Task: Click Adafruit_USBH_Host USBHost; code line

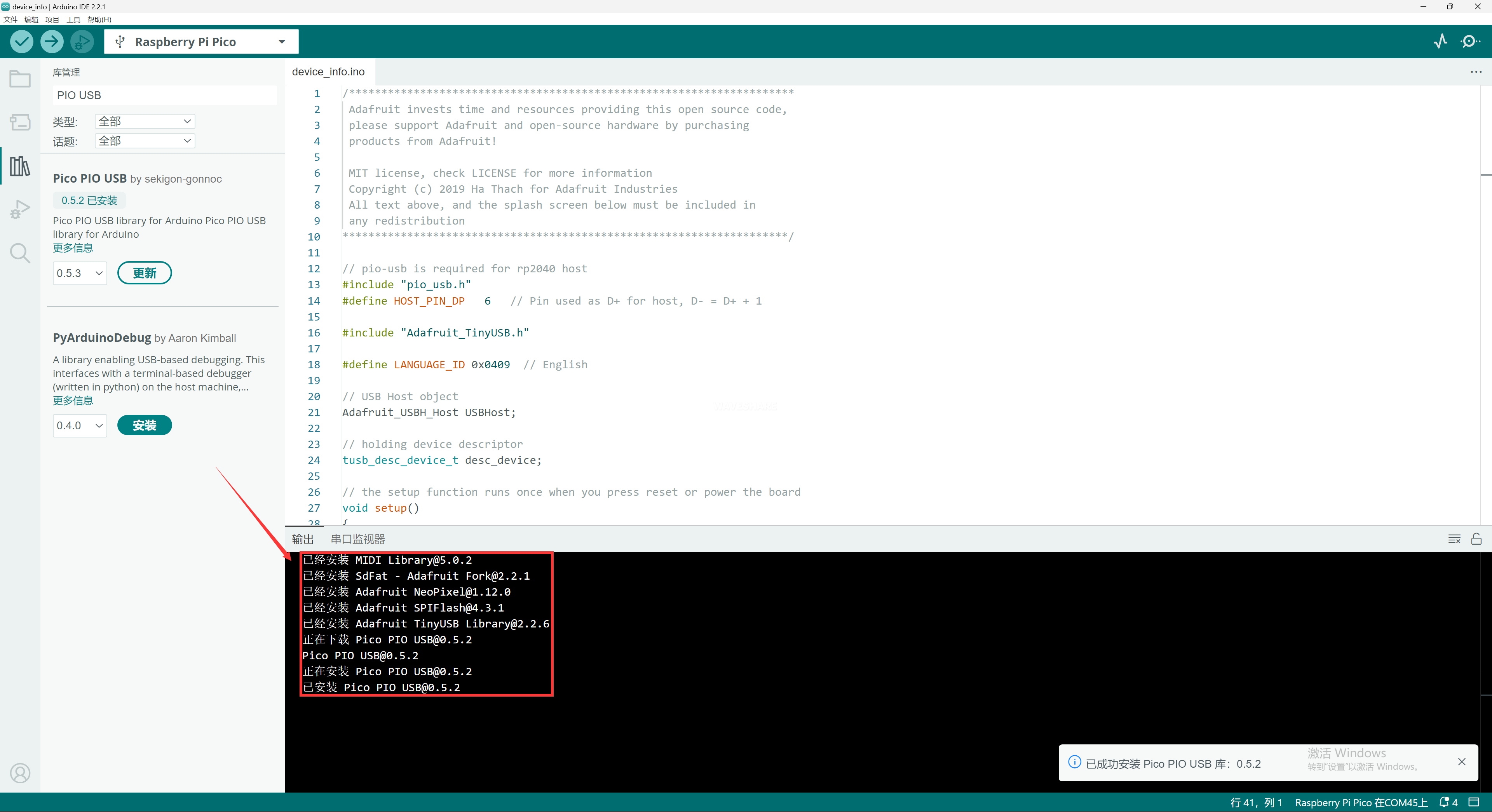Action: tap(429, 412)
